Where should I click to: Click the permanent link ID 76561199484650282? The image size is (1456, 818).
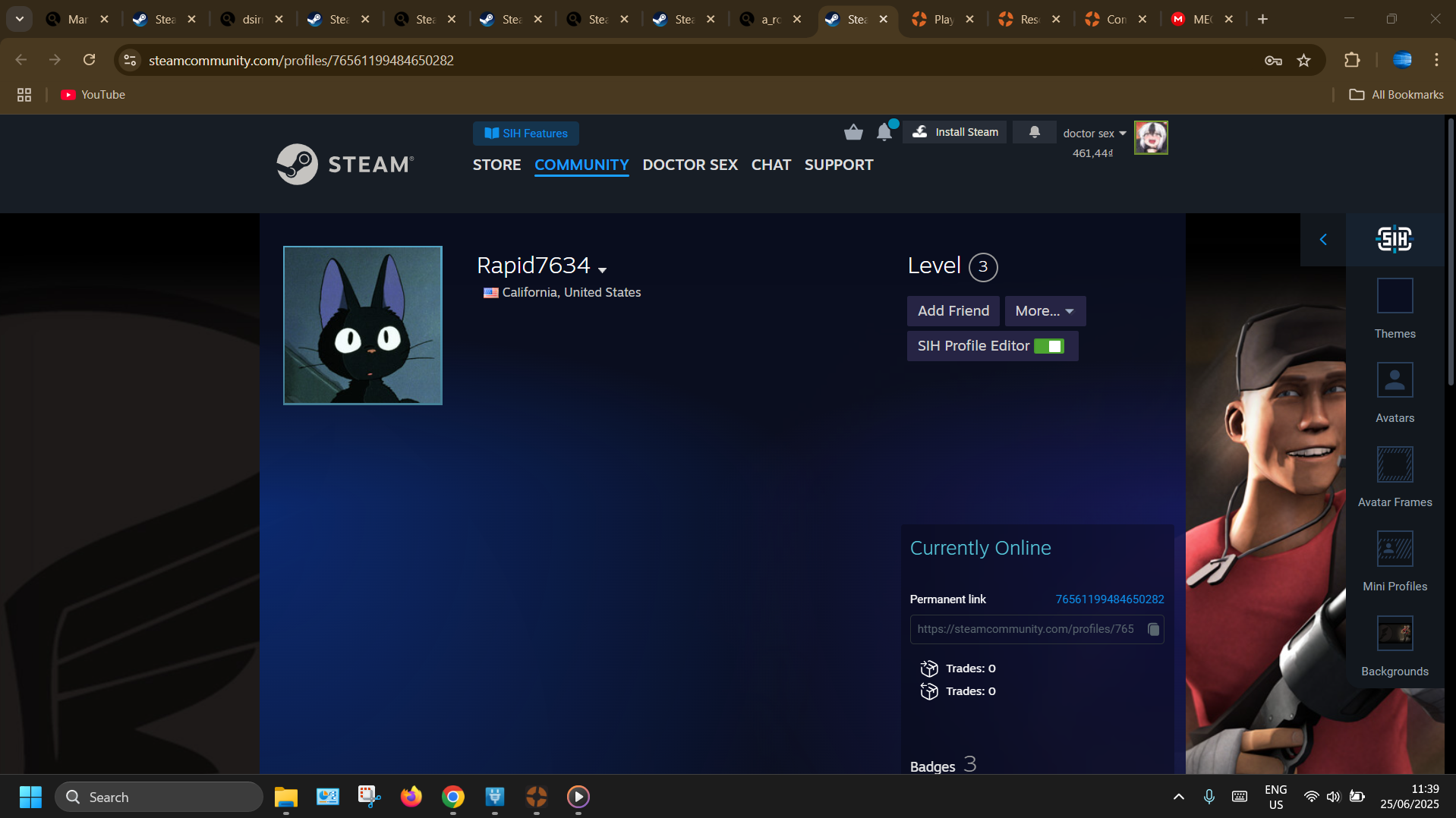[1110, 599]
